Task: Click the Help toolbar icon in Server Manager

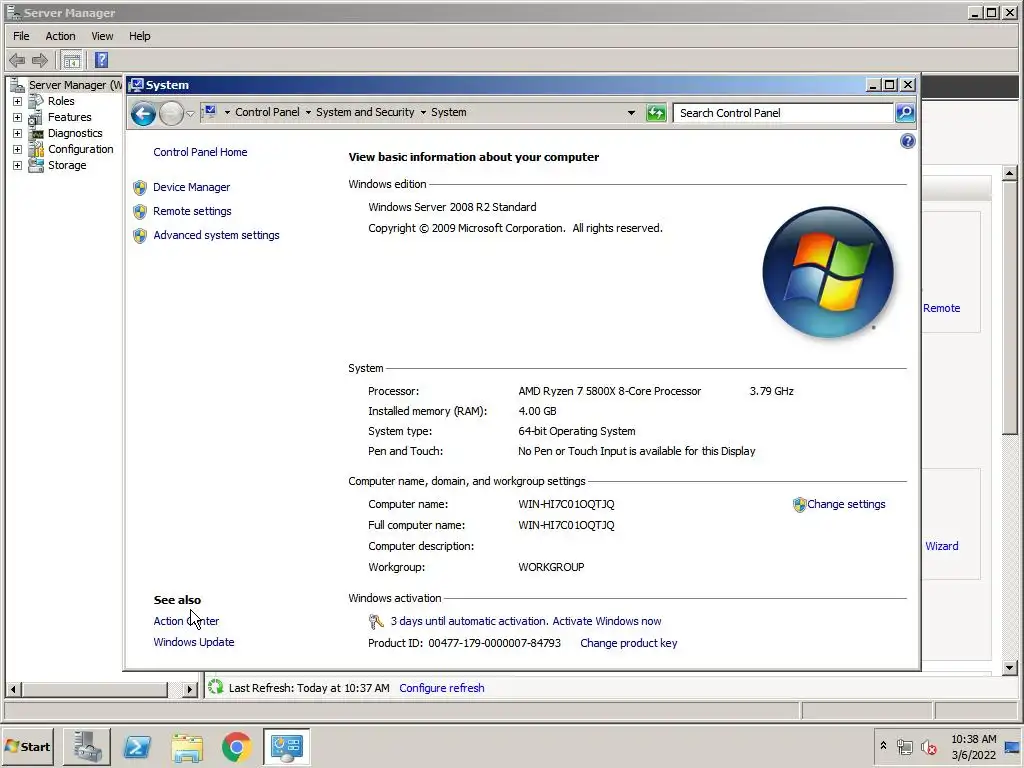Action: point(101,61)
